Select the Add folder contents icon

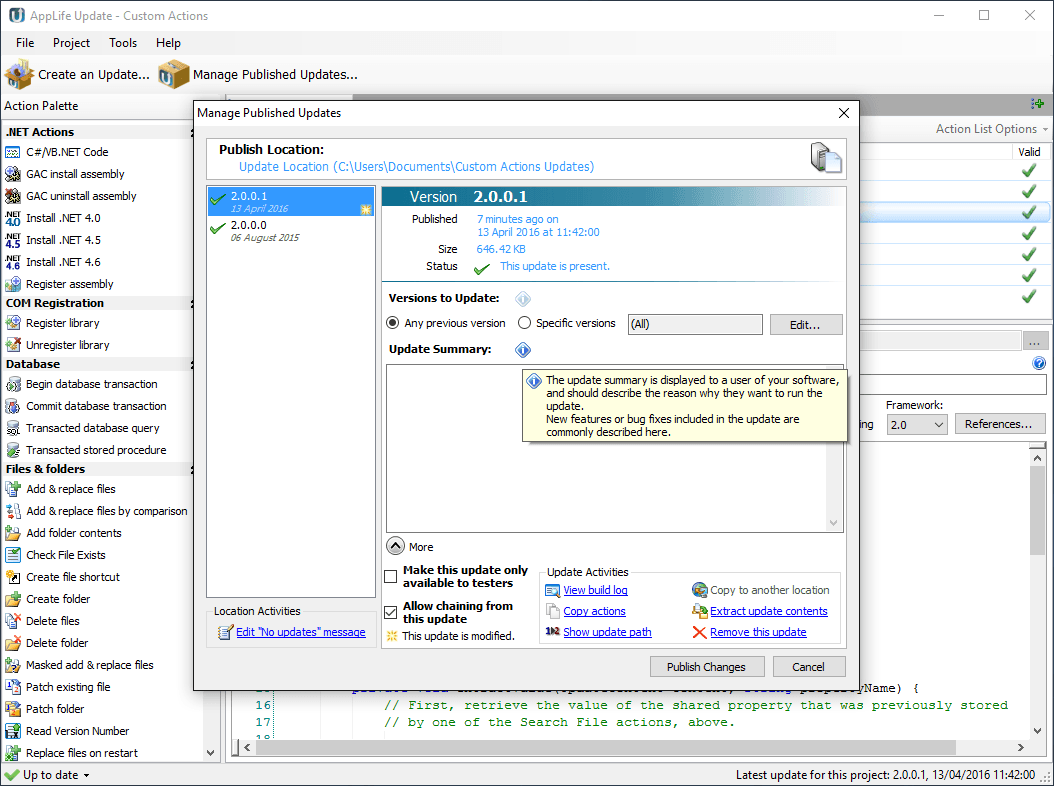pos(13,533)
